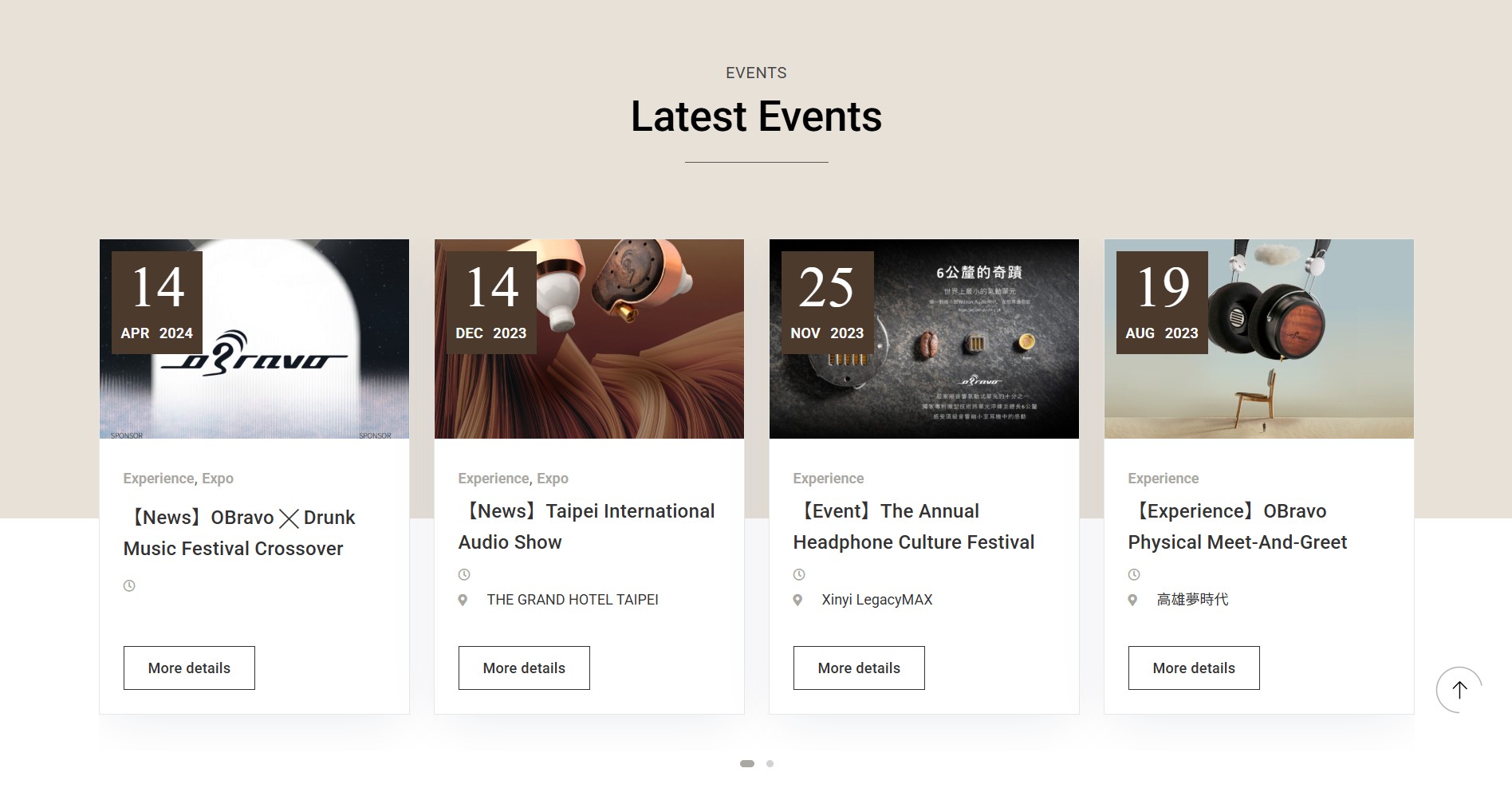This screenshot has height=788, width=1512.
Task: Open More details for Drunk Music Festival Crossover
Action: tap(189, 668)
